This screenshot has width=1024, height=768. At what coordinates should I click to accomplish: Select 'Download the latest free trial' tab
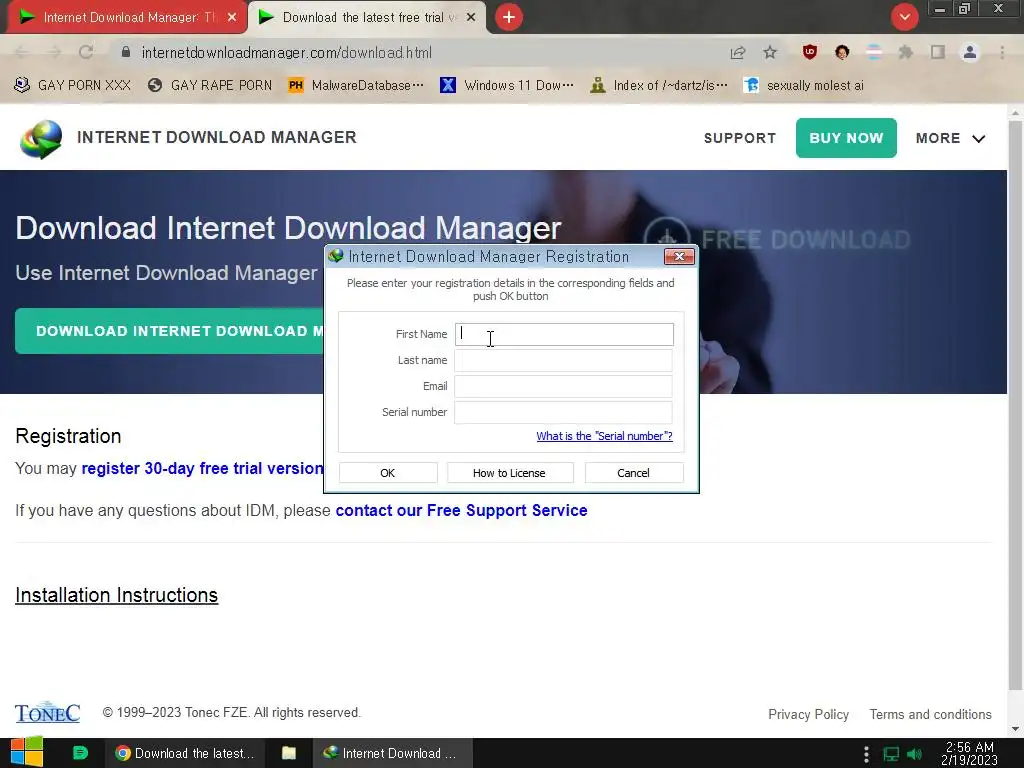[369, 18]
